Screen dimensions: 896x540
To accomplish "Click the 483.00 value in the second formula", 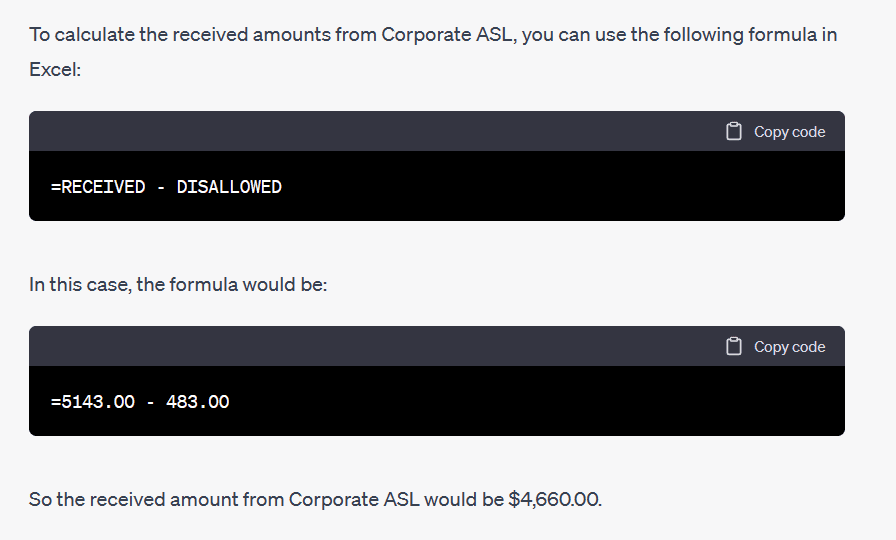I will point(198,402).
